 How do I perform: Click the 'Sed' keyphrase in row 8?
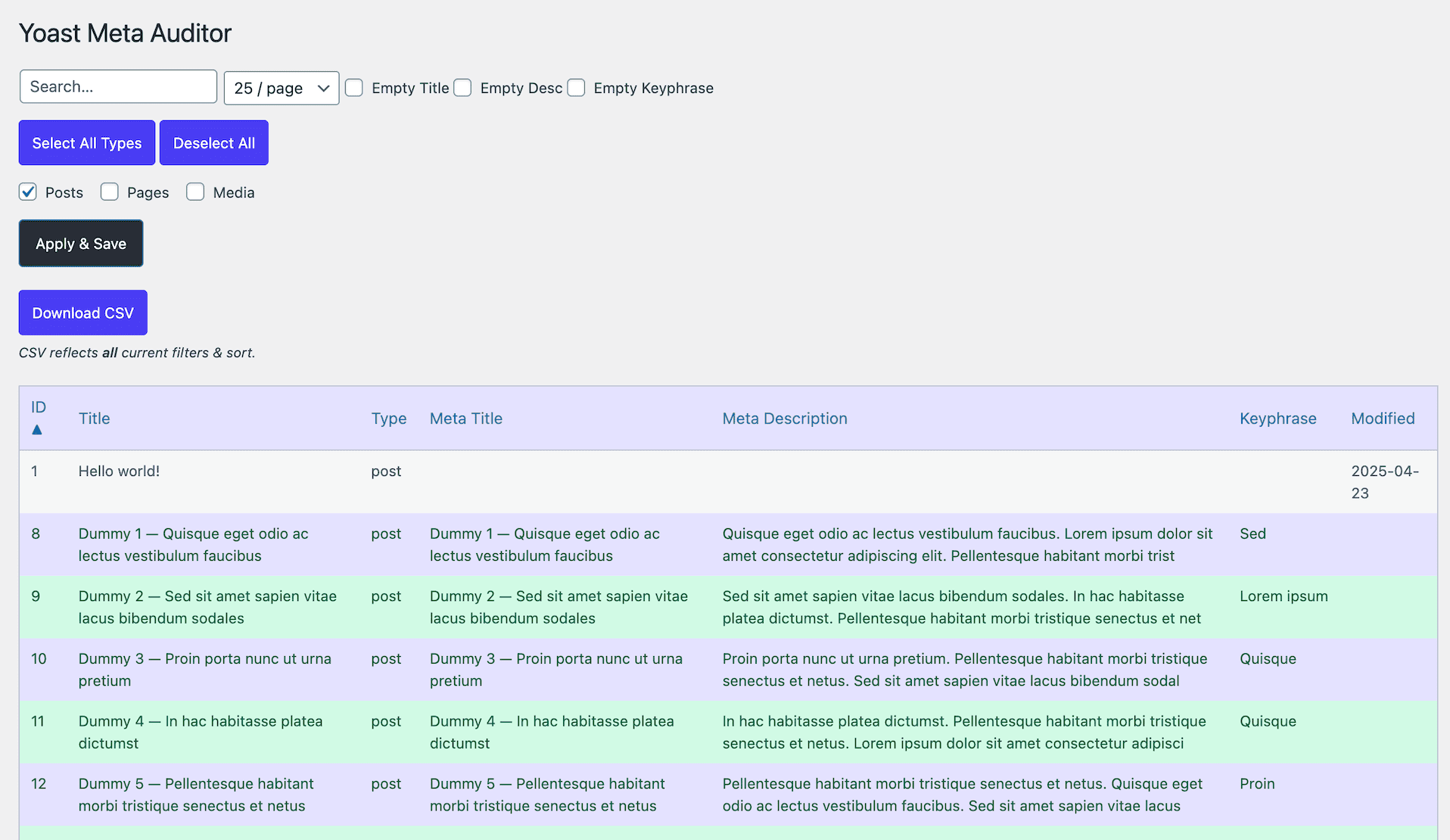pos(1253,534)
